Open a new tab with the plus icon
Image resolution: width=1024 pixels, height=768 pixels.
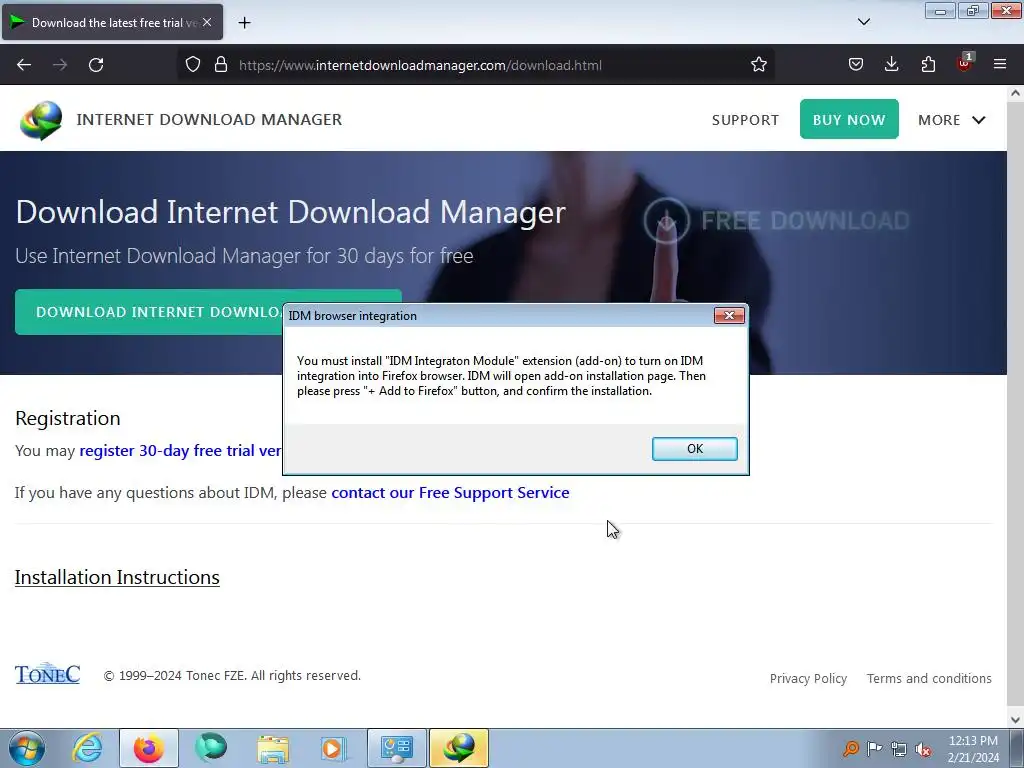click(244, 23)
